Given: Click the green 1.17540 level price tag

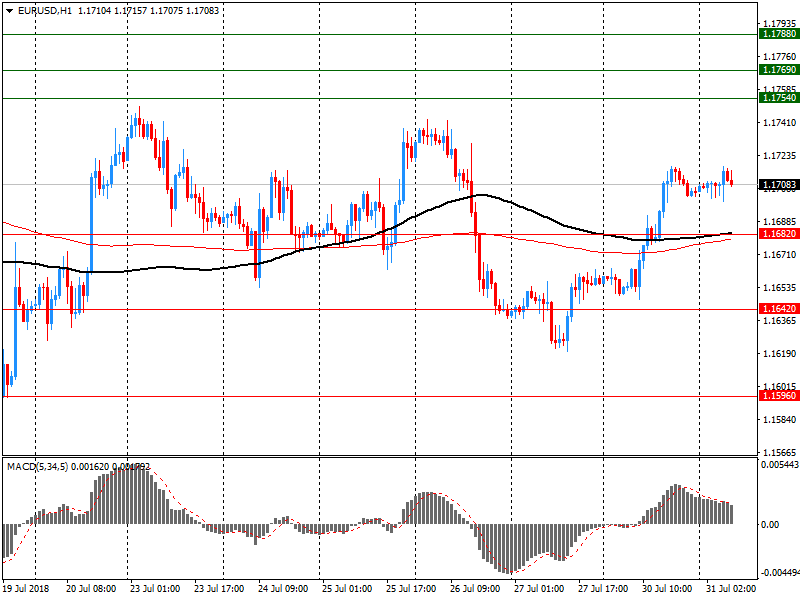Looking at the screenshot, I should pos(778,98).
